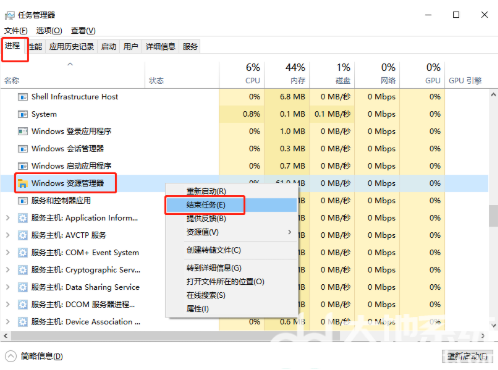Viewport: 498px width, 370px height.
Task: Click the 简略信息(D) link
Action: [x=42, y=356]
